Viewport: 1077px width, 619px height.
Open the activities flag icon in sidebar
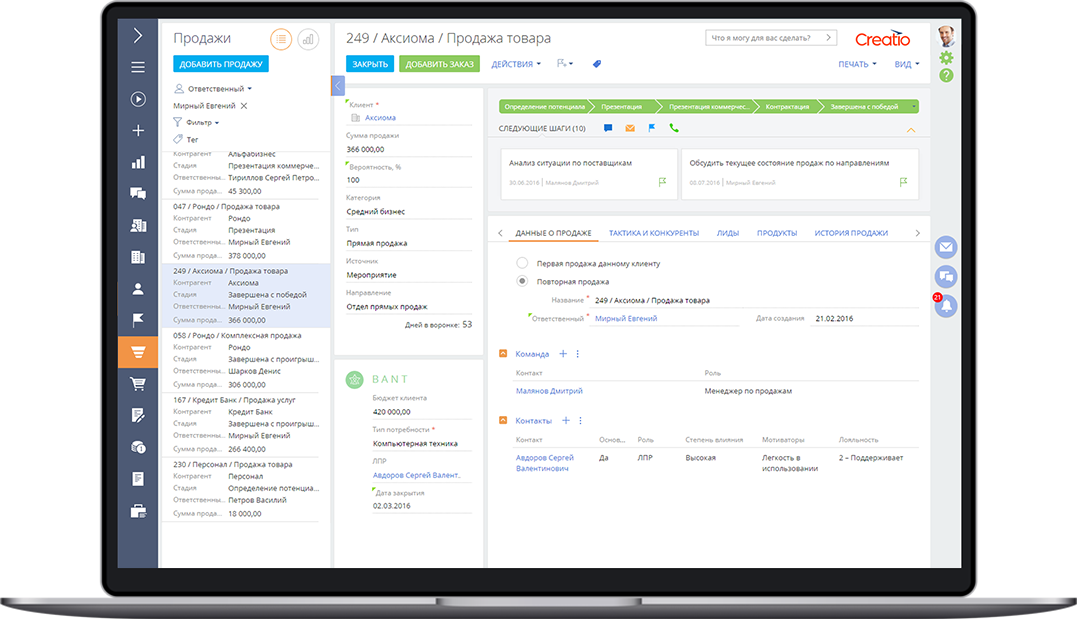point(137,319)
